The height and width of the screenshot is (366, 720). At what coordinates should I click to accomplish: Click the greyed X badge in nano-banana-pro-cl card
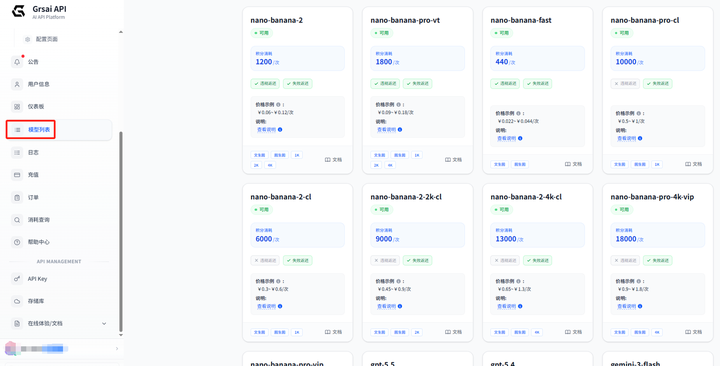coord(625,84)
